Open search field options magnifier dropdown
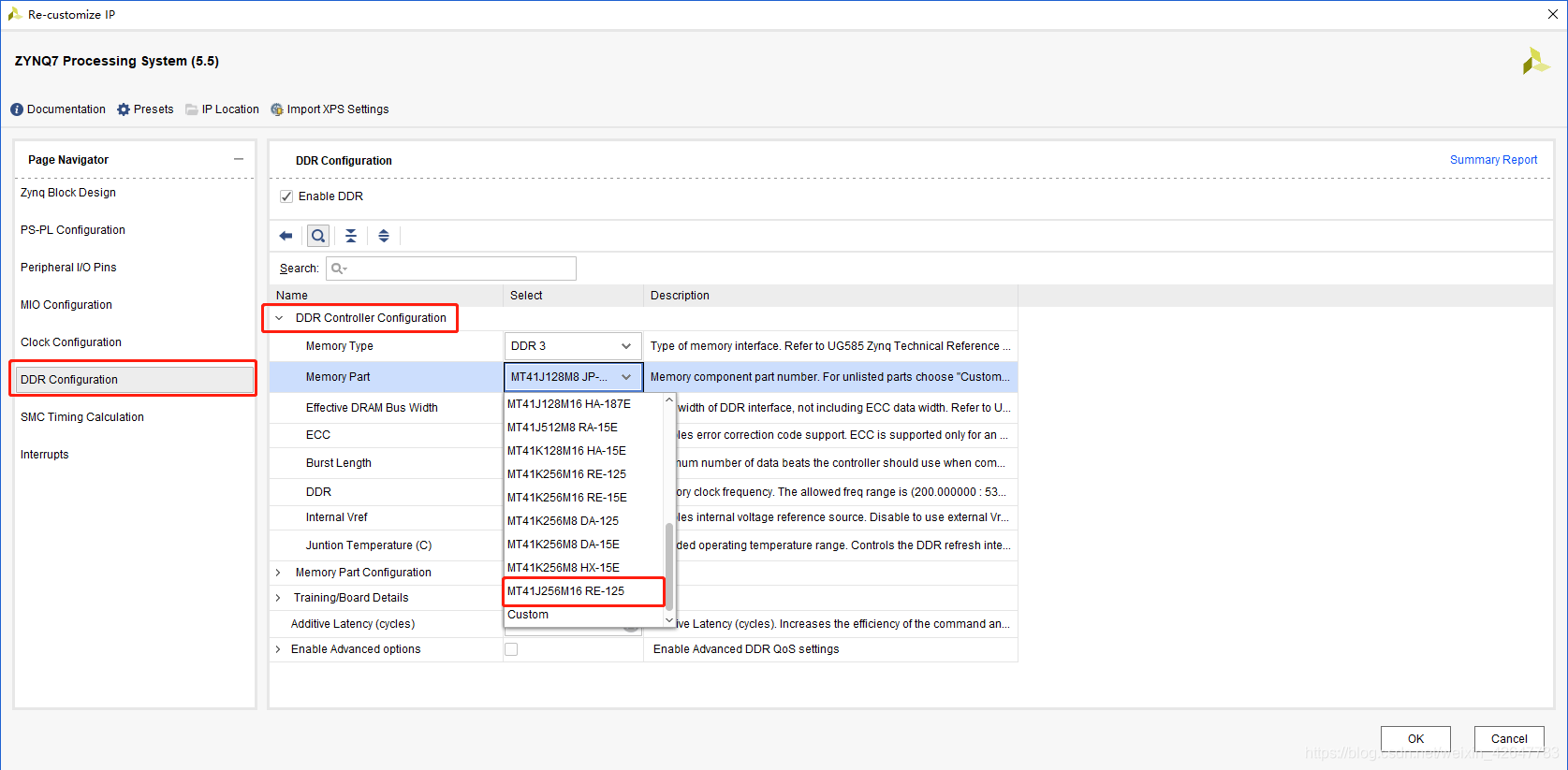1568x770 pixels. (340, 269)
